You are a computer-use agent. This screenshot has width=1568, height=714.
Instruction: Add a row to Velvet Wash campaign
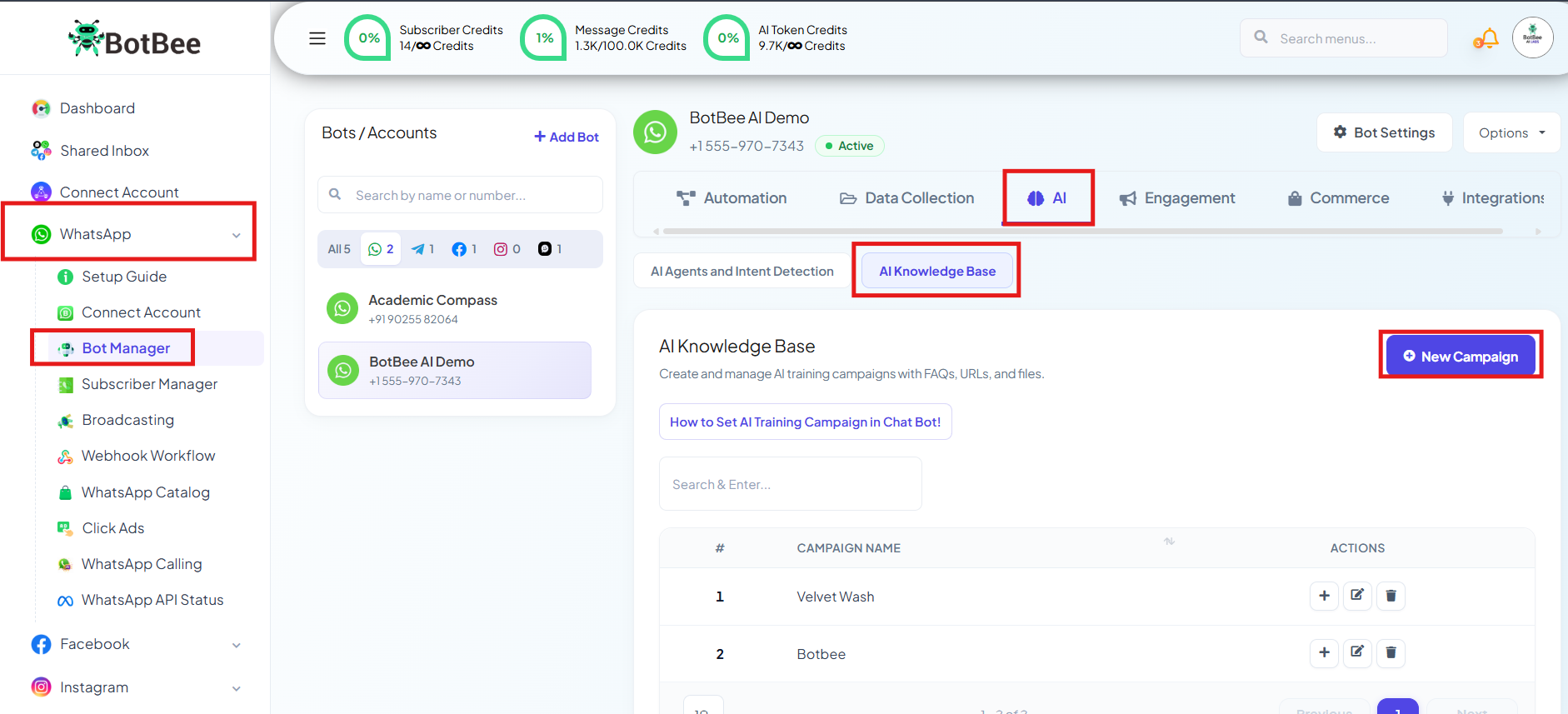click(x=1324, y=596)
